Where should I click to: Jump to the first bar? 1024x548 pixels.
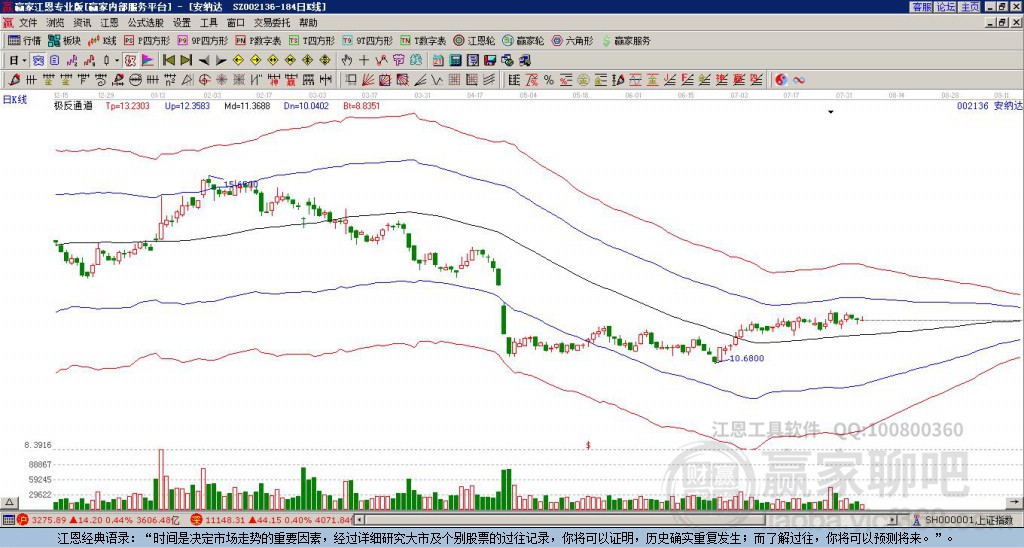coord(168,60)
